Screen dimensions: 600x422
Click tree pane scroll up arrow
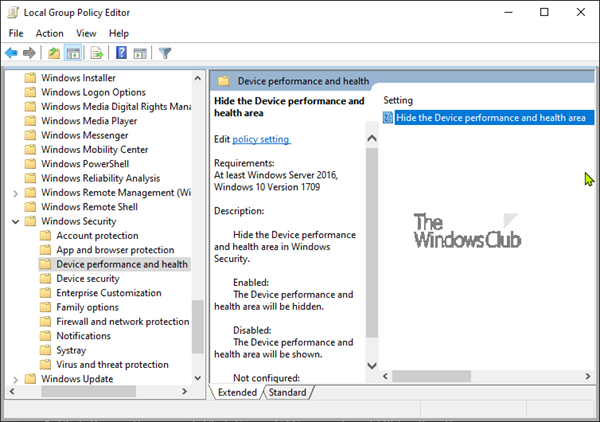(198, 78)
